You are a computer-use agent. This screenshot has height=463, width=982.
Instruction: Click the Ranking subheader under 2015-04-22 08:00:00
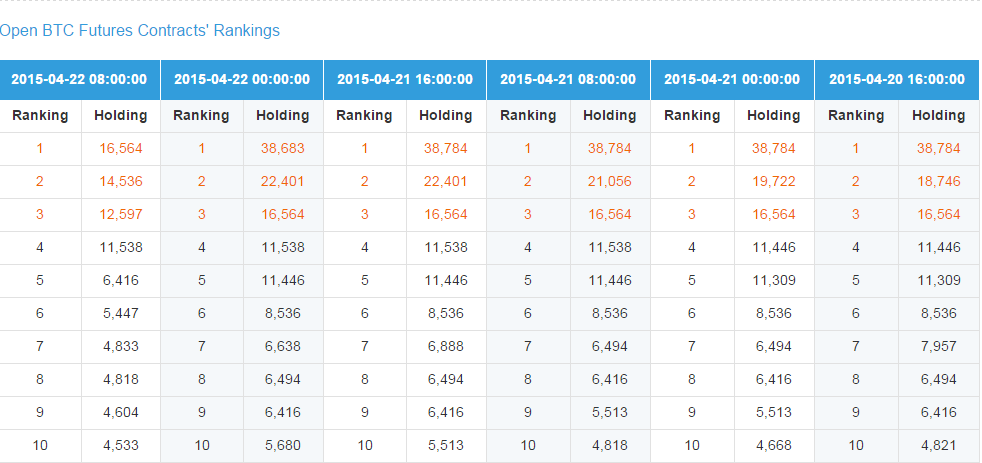coord(40,115)
